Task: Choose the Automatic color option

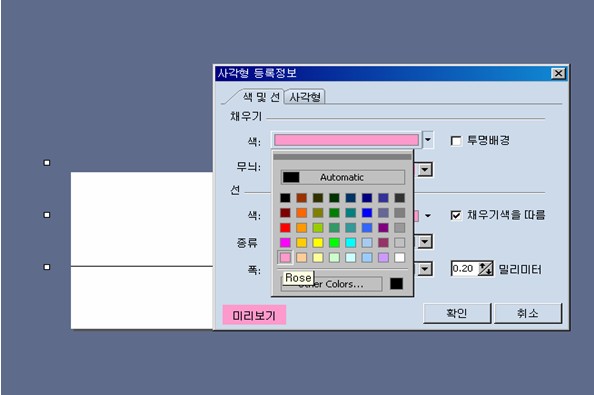Action: click(x=342, y=177)
